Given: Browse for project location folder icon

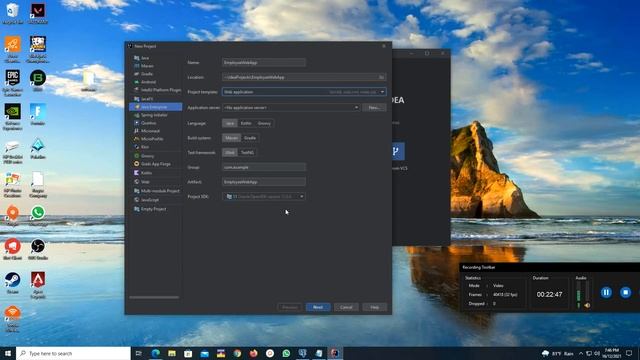Looking at the screenshot, I should click(381, 77).
